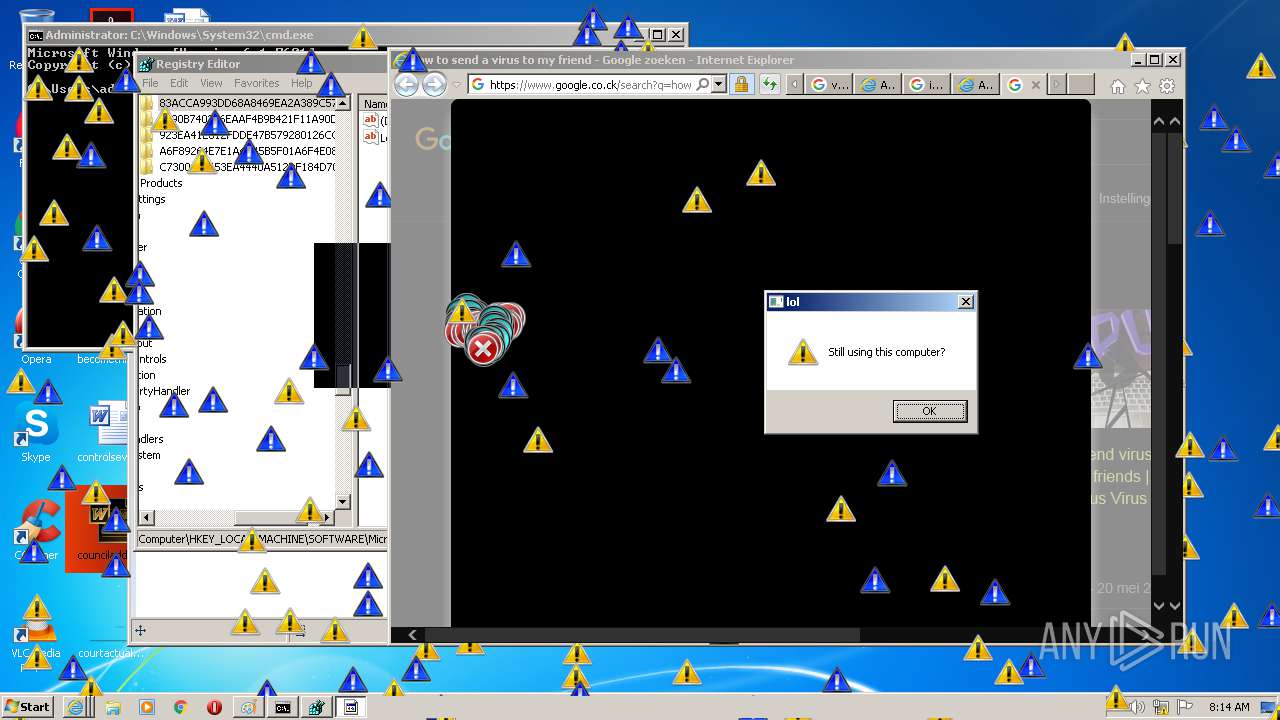
Task: Open Windows Explorer folder on taskbar
Action: point(112,707)
